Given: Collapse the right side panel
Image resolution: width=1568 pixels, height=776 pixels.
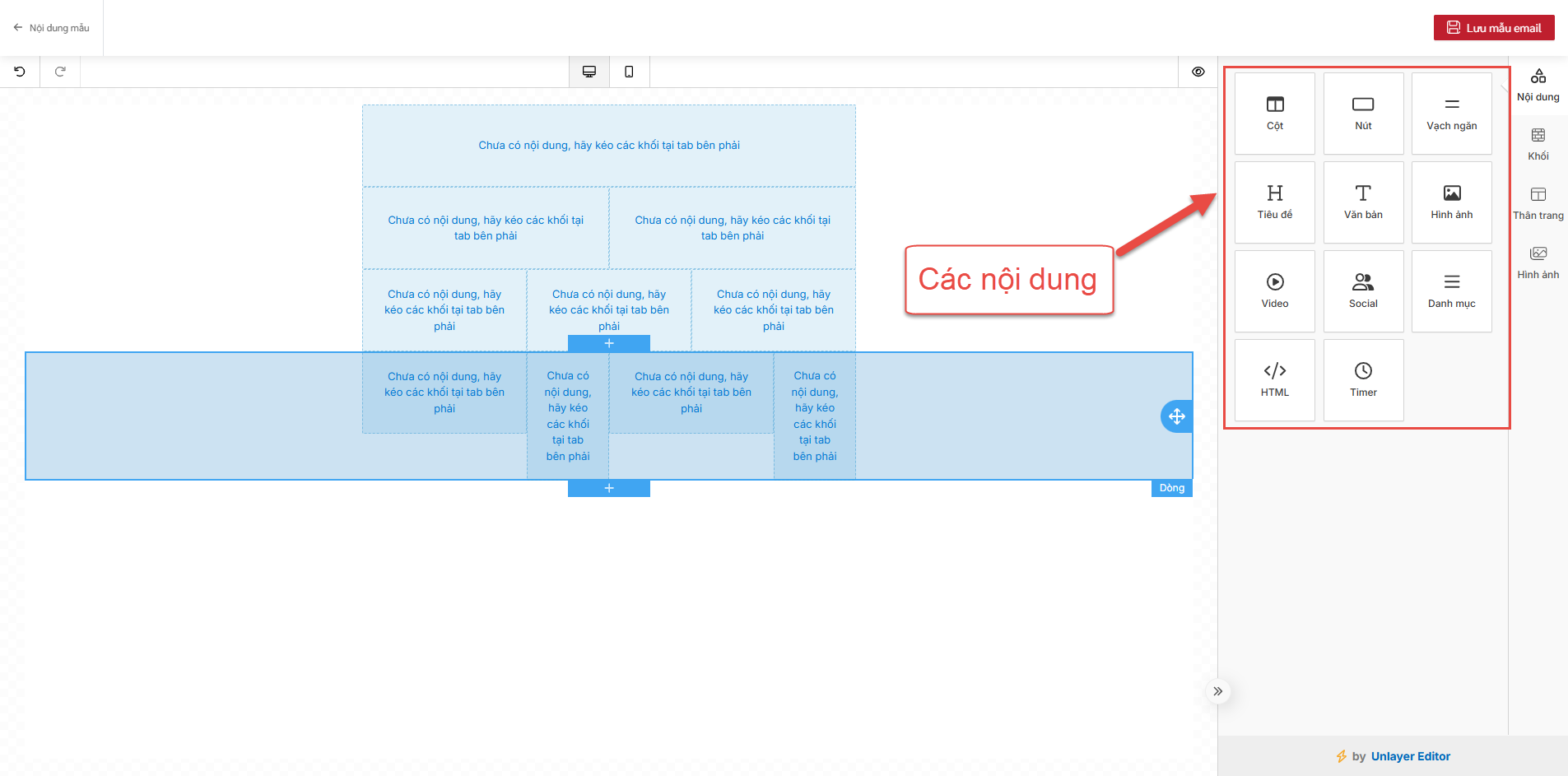Looking at the screenshot, I should (x=1217, y=691).
